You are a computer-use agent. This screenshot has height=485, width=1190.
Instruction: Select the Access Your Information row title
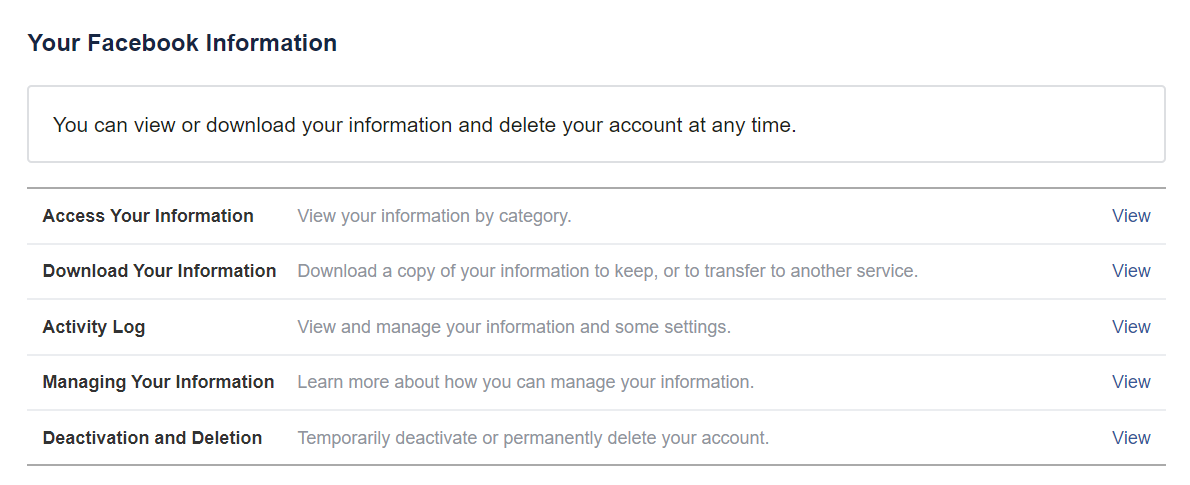tap(148, 216)
